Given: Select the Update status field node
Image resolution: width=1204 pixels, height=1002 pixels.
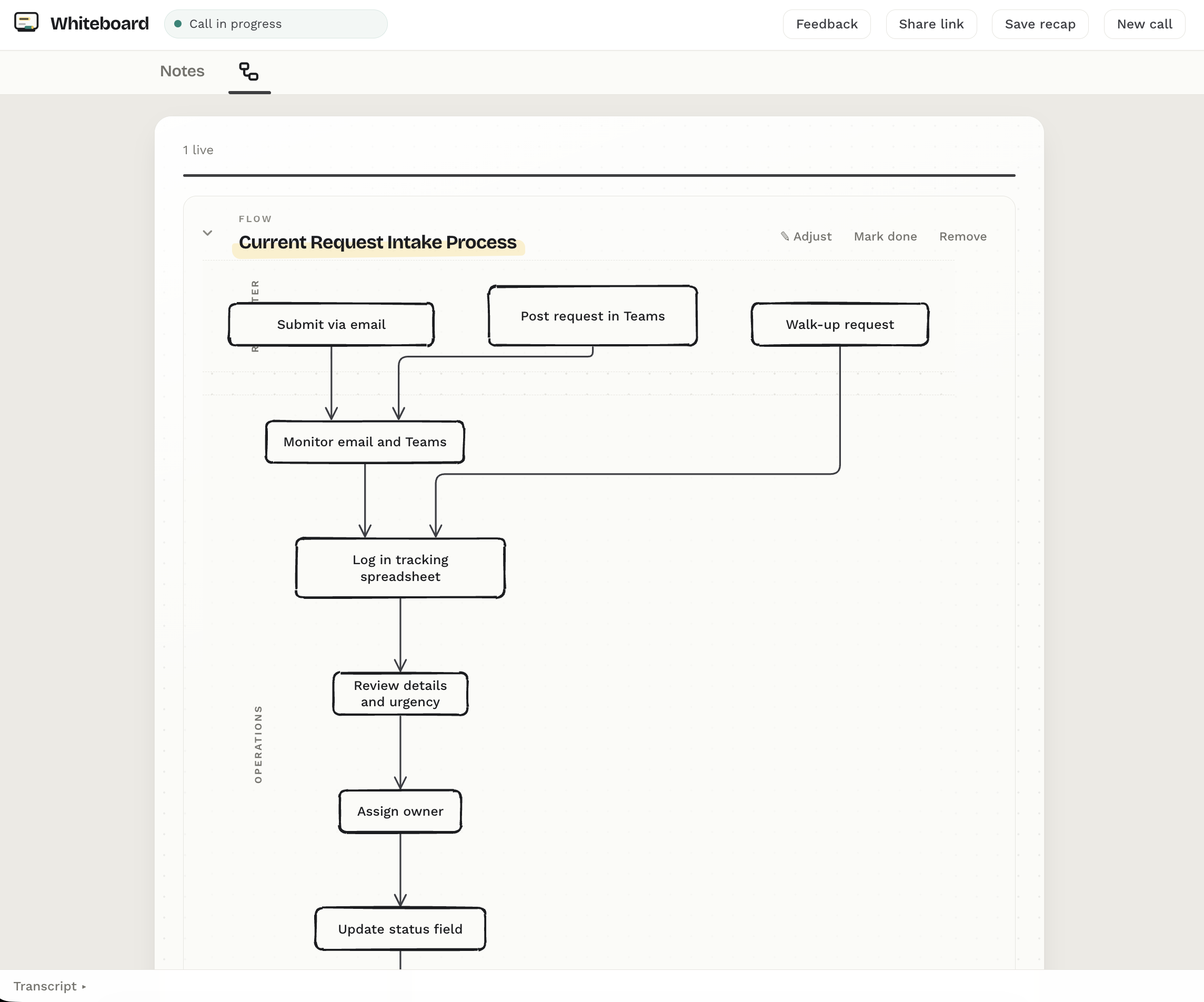Looking at the screenshot, I should tap(400, 929).
